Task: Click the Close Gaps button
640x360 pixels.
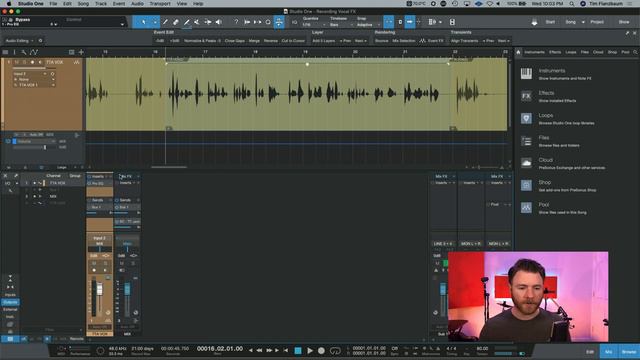Action: pos(235,41)
